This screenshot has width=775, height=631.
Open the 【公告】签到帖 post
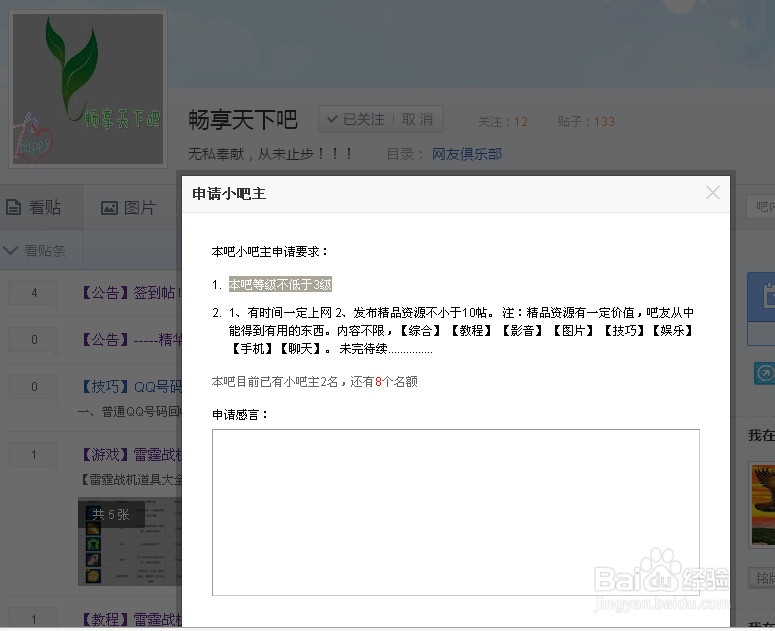pos(130,293)
